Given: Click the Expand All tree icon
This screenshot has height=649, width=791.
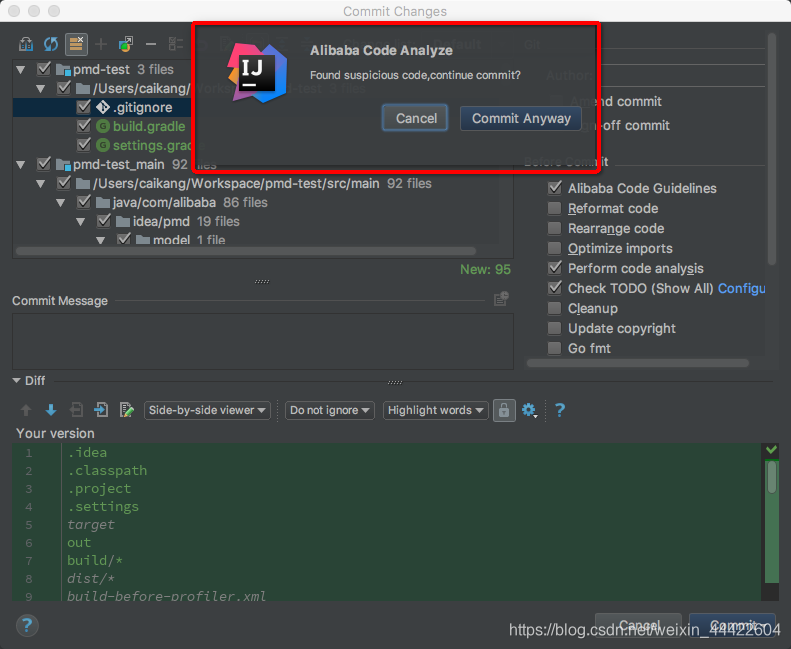Looking at the screenshot, I should 176,44.
